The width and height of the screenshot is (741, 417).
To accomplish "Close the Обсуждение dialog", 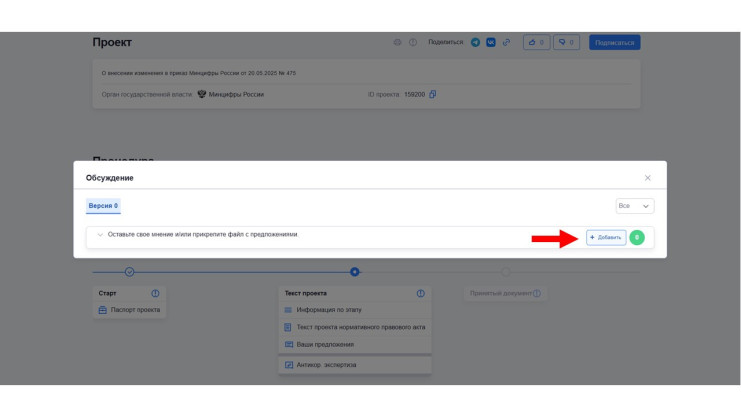I will 647,178.
